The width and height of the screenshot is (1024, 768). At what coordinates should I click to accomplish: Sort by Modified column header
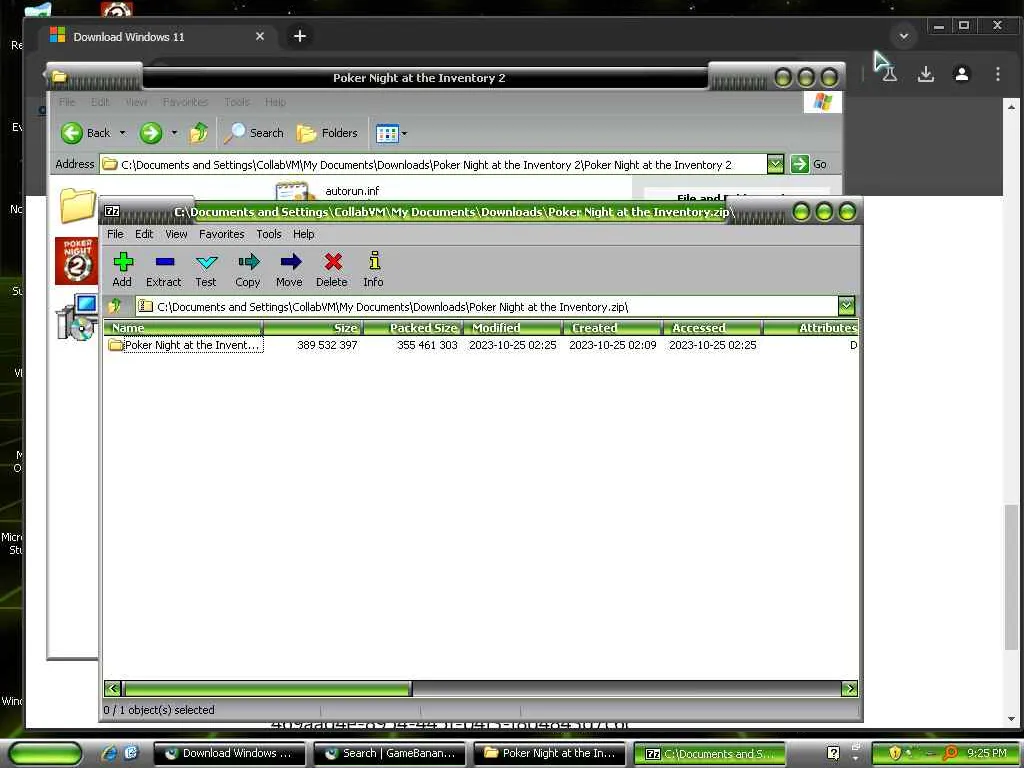(x=513, y=328)
